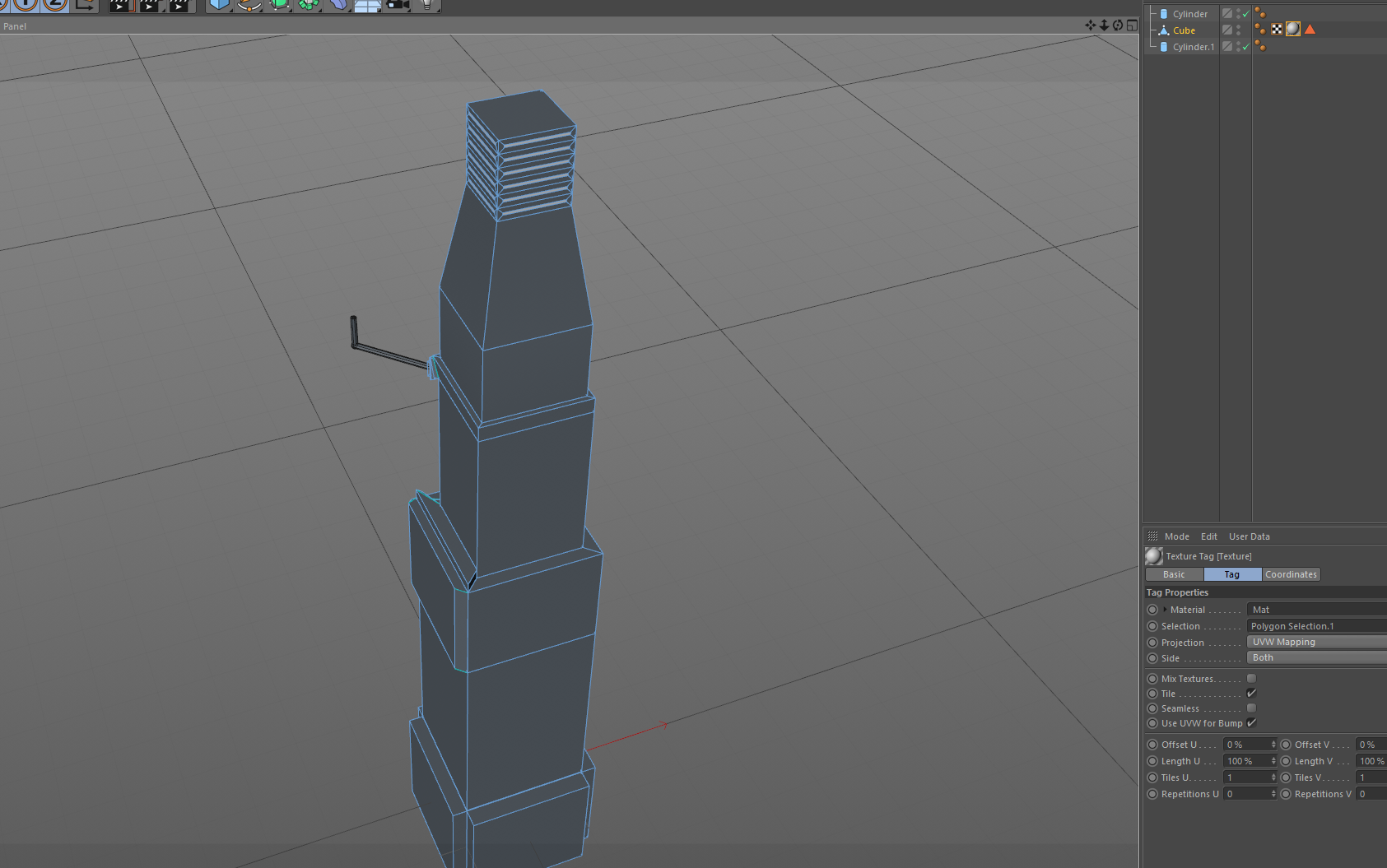Open the User Data menu
This screenshot has width=1387, height=868.
coord(1249,536)
